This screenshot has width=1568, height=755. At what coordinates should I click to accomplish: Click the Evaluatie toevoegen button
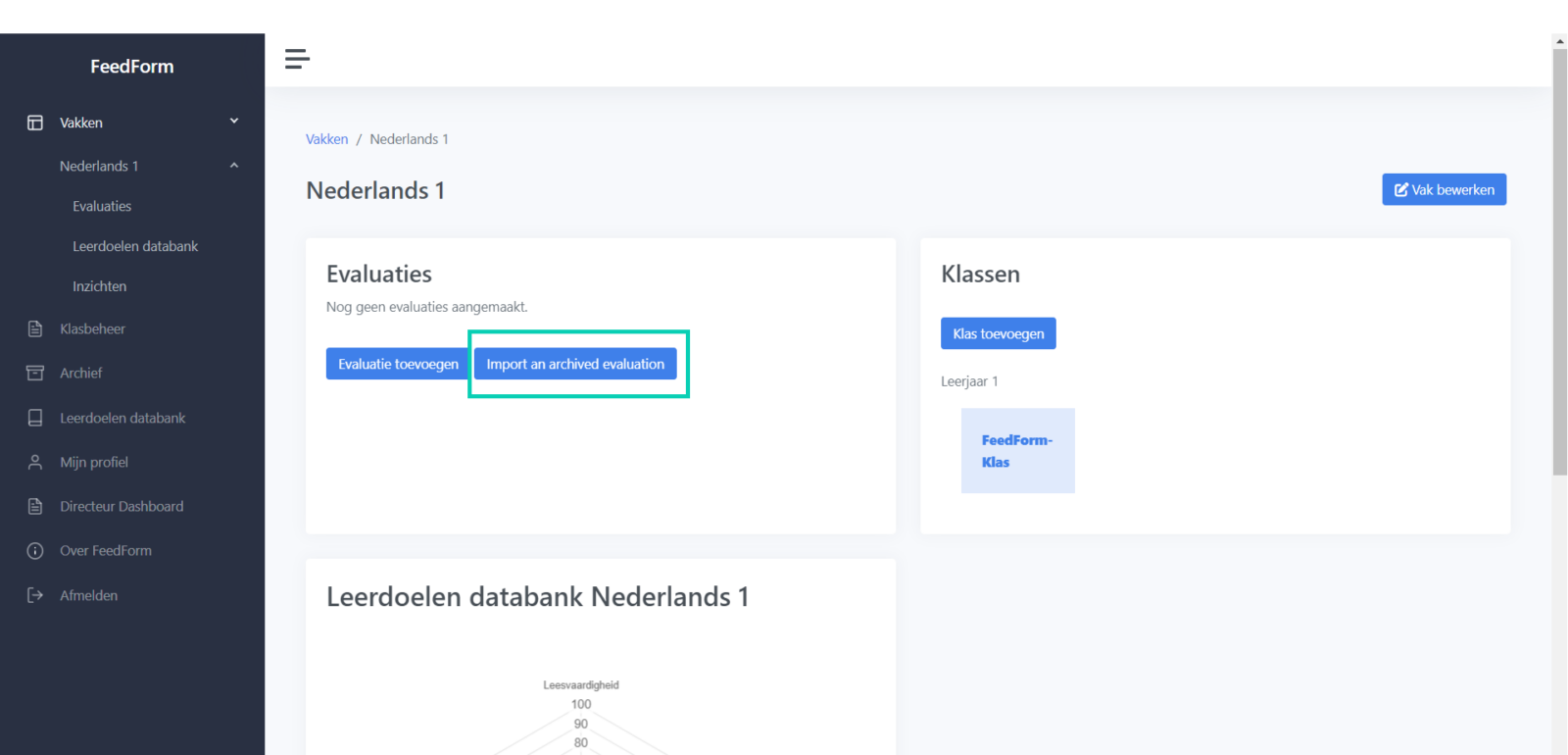tap(398, 364)
